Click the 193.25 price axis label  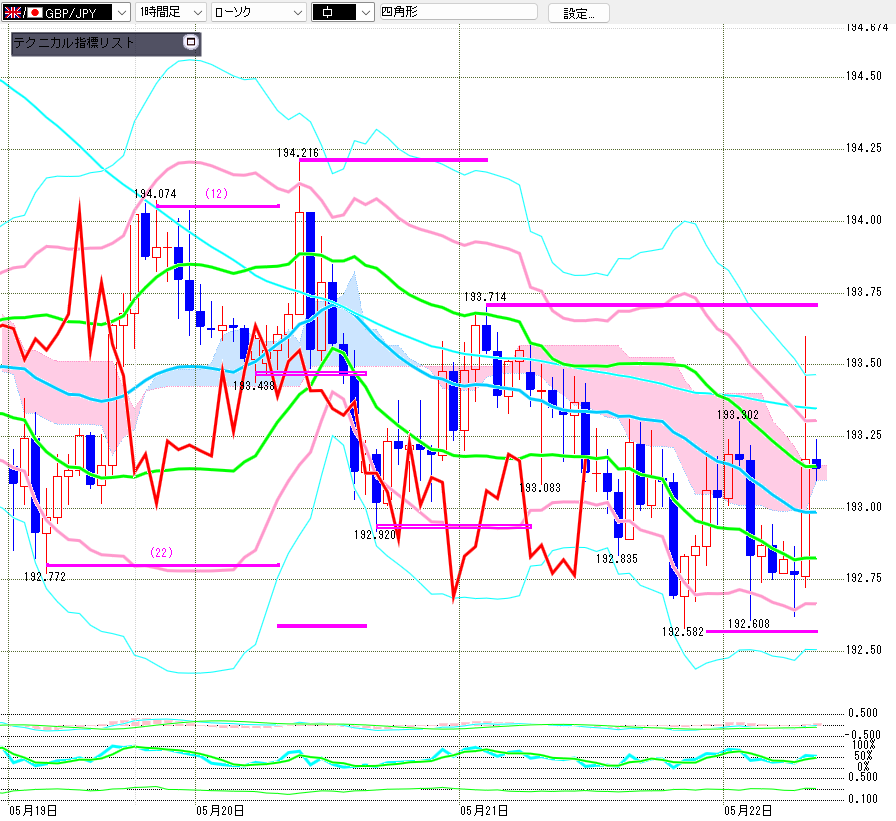coord(864,435)
